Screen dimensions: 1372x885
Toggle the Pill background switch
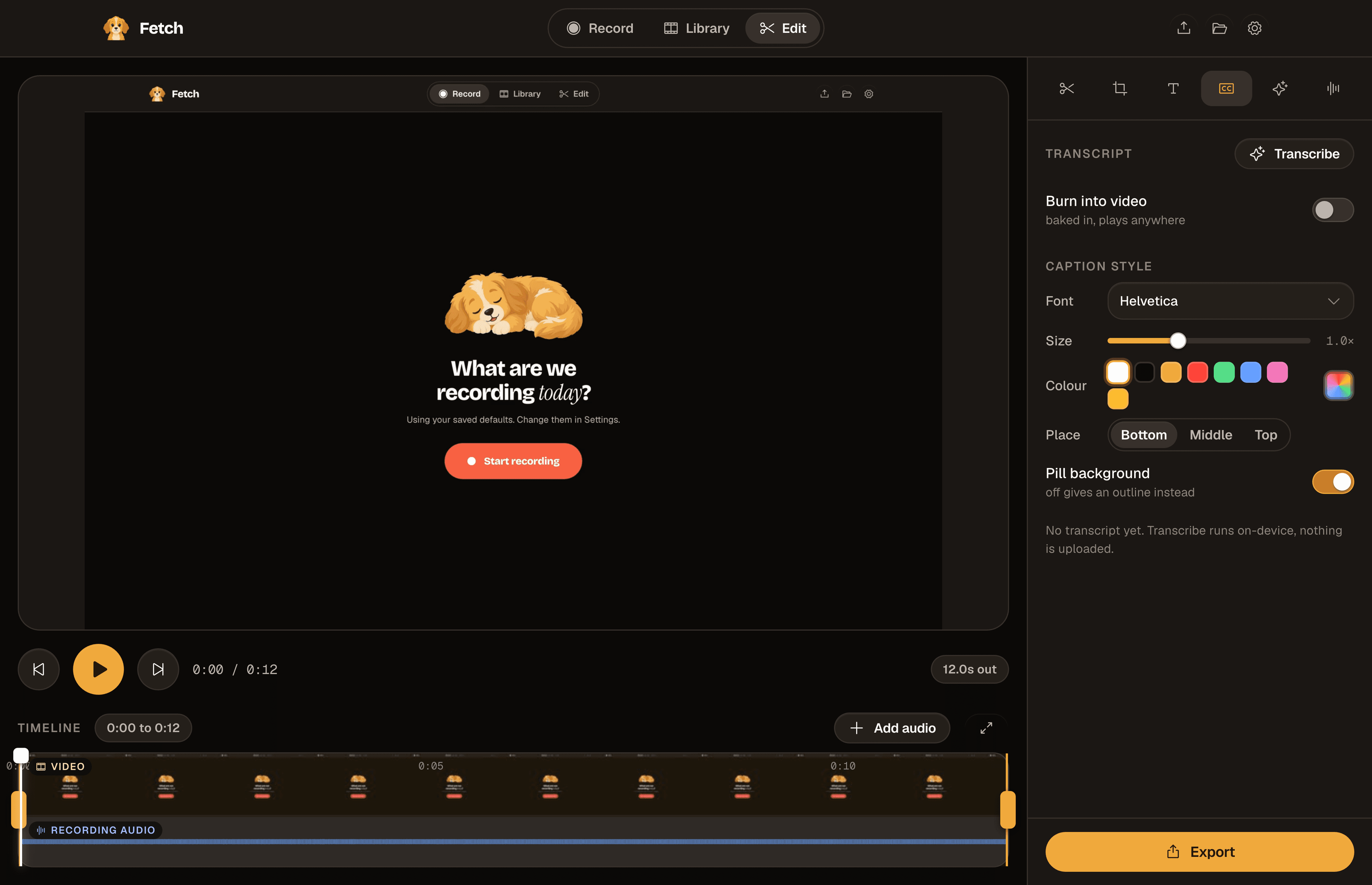click(x=1333, y=482)
